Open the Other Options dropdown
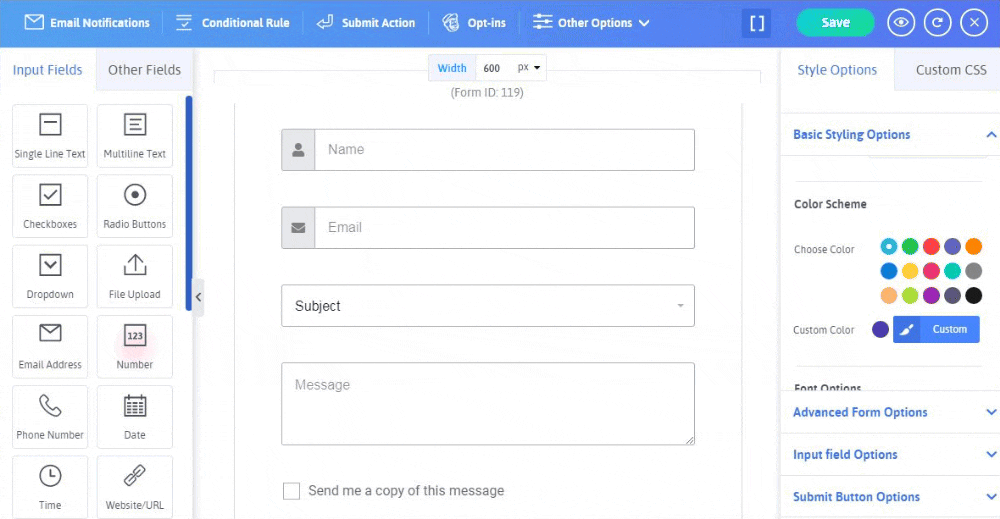1000x519 pixels. click(591, 23)
